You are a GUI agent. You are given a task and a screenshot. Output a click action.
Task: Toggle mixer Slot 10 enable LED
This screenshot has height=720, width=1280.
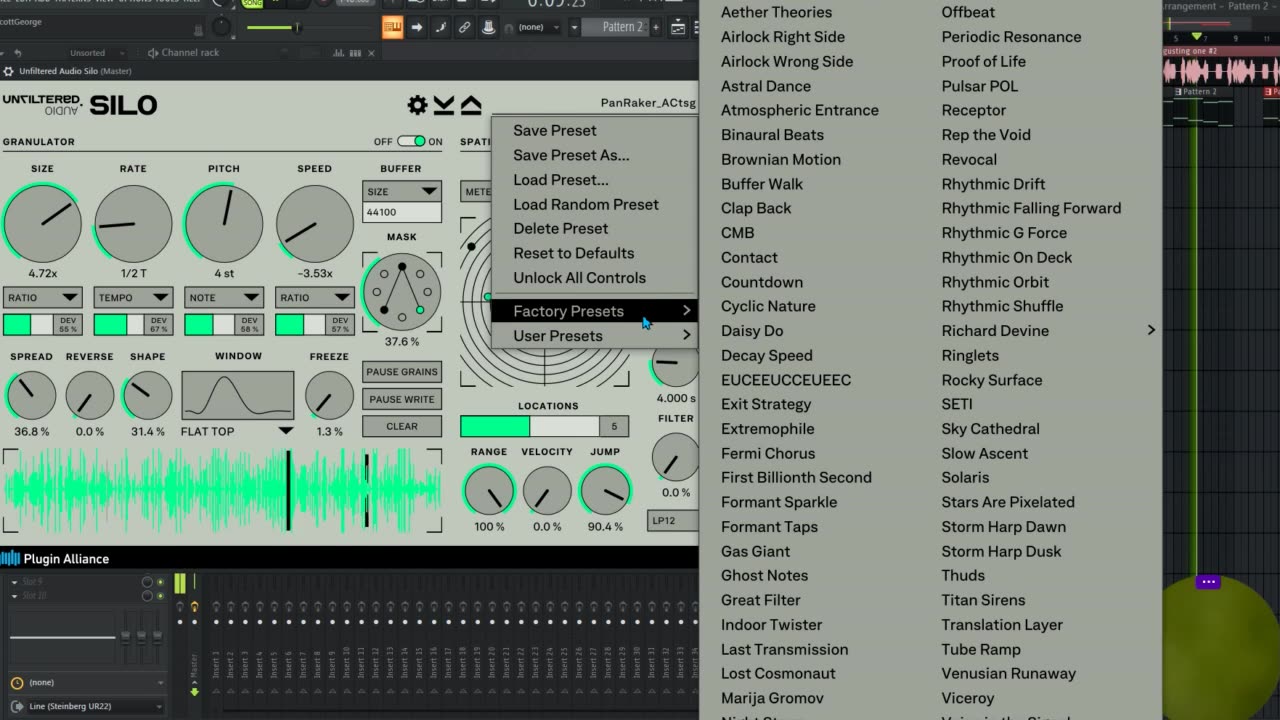pyautogui.click(x=159, y=595)
